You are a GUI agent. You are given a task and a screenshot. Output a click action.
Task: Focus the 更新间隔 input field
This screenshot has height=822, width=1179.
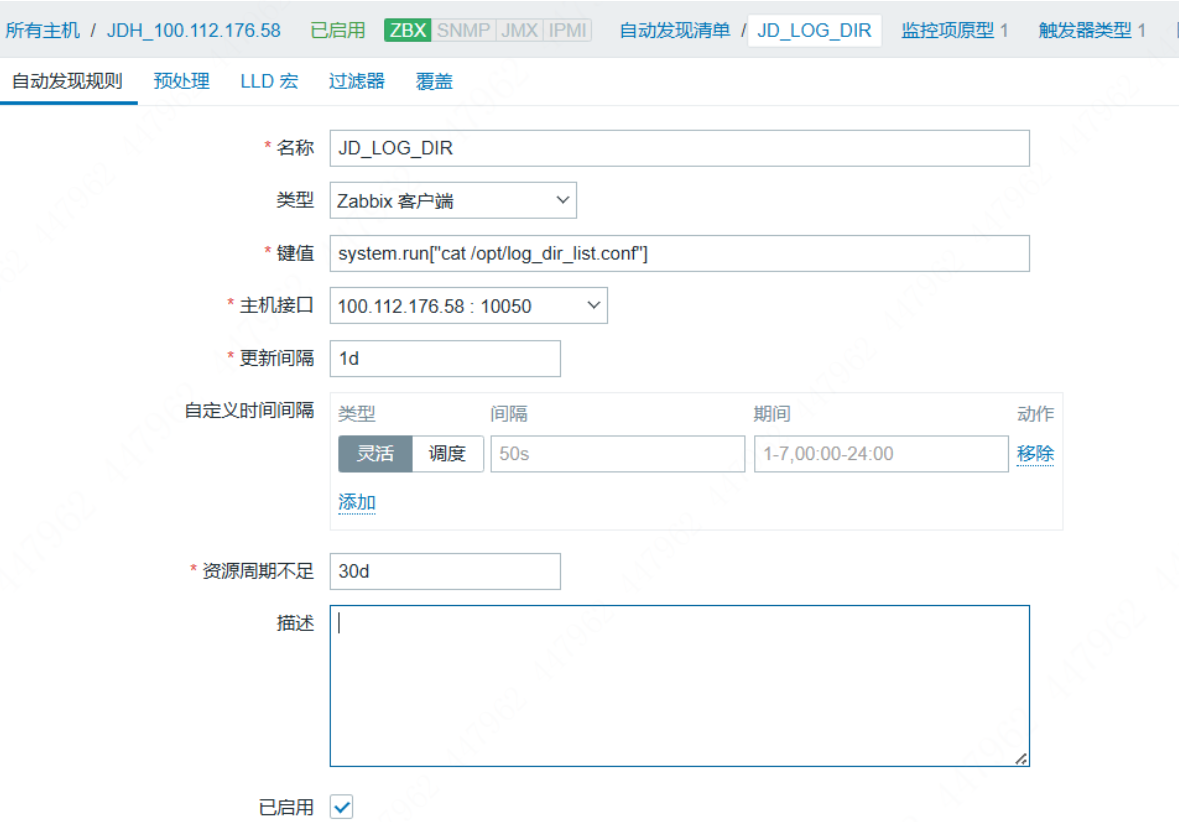(x=445, y=358)
